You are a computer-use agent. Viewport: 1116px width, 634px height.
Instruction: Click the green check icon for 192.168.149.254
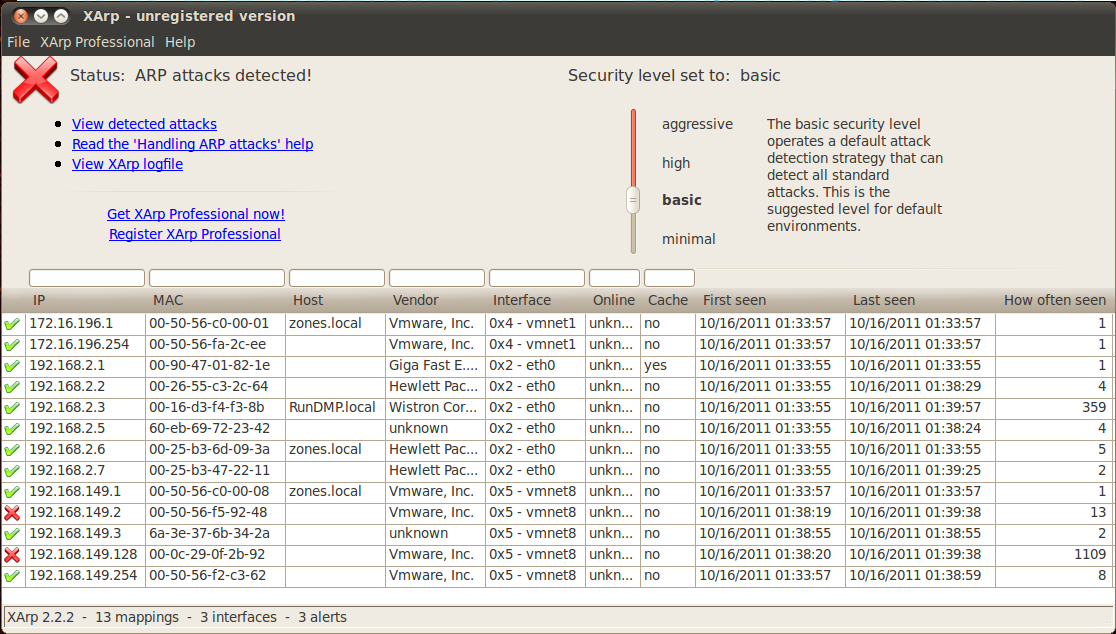pos(13,575)
